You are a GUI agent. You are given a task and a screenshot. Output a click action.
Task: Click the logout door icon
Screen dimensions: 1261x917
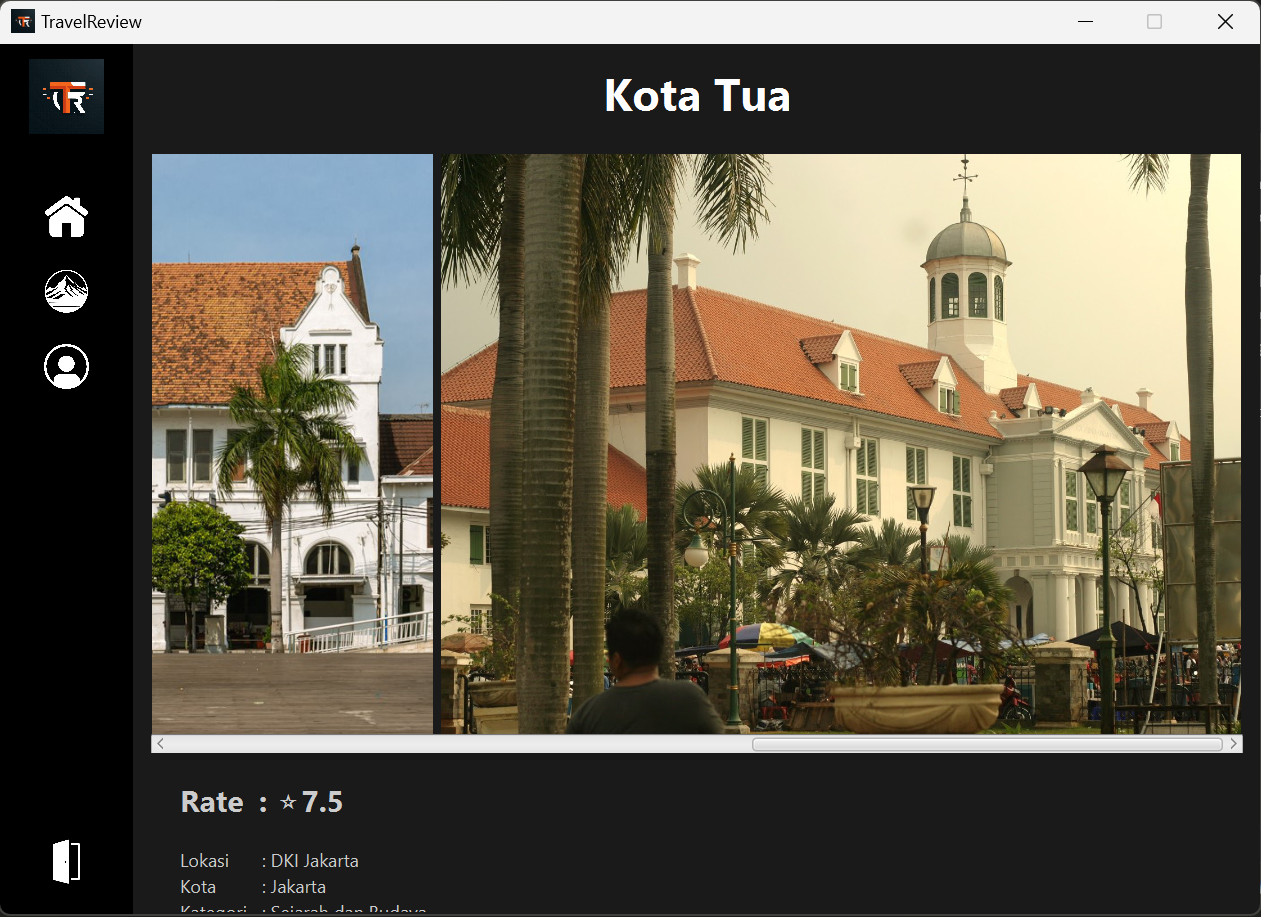point(66,861)
